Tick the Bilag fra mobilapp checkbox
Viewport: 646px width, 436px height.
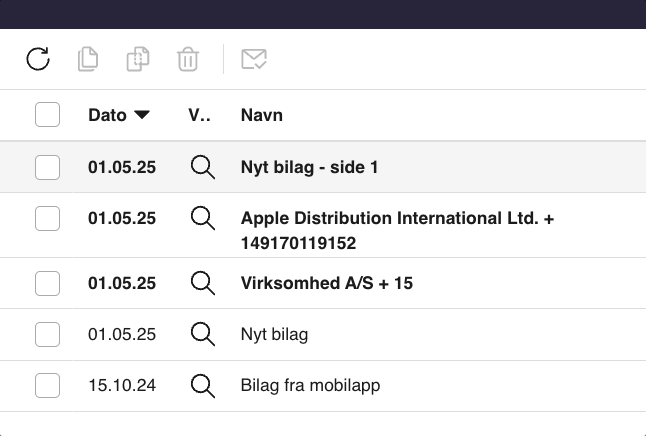47,385
